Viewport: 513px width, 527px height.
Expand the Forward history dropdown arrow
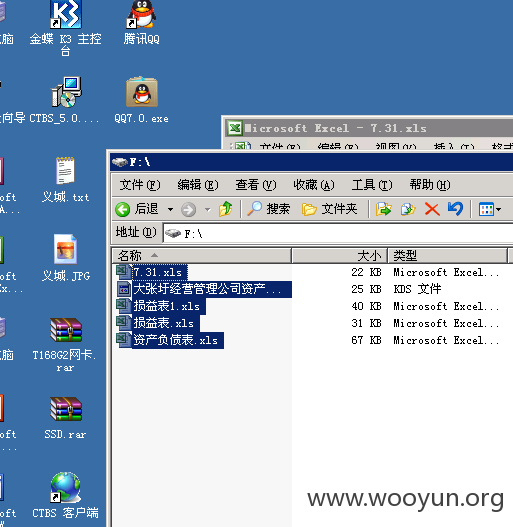(208, 210)
